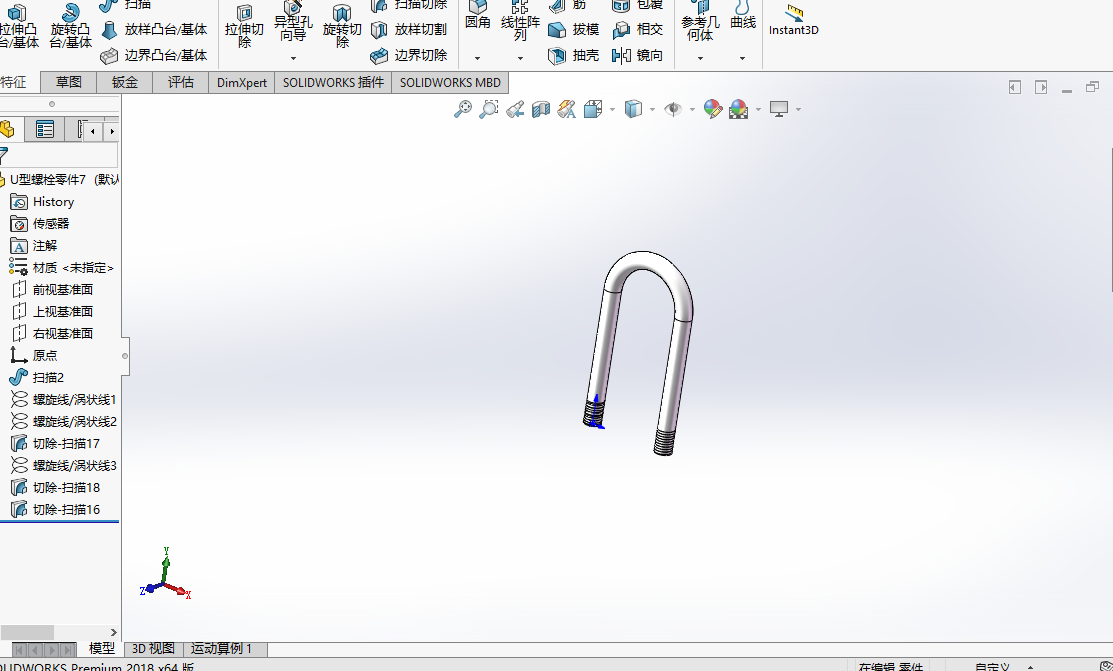
Task: Click Hide/Show Items eye icon
Action: pyautogui.click(x=673, y=109)
